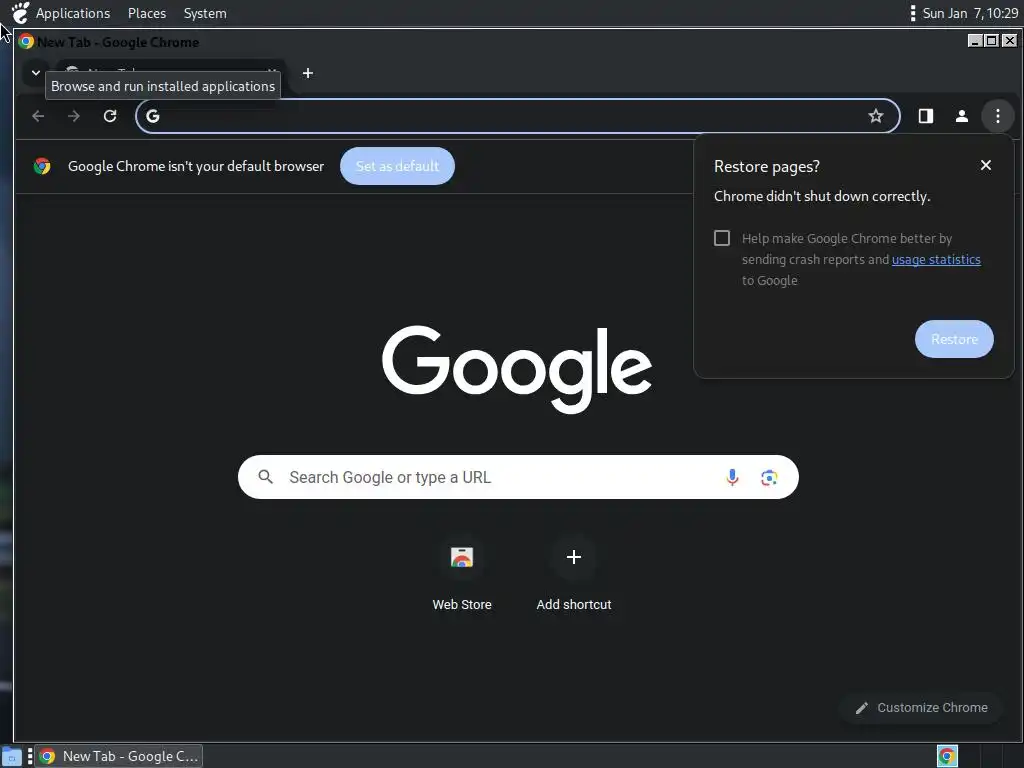This screenshot has width=1024, height=768.
Task: Open the Chrome side panel
Action: (x=925, y=116)
